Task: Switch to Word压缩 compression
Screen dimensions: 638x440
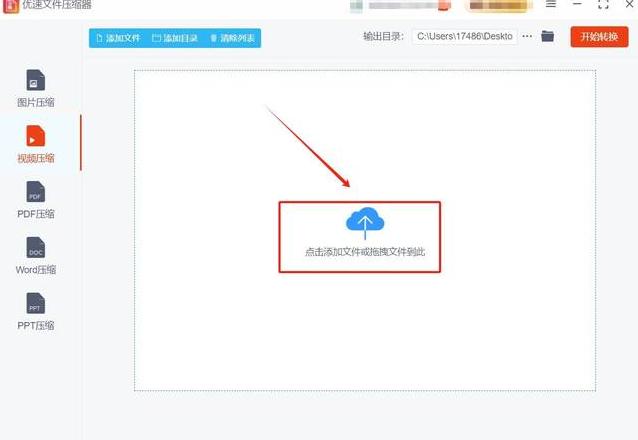Action: click(36, 256)
